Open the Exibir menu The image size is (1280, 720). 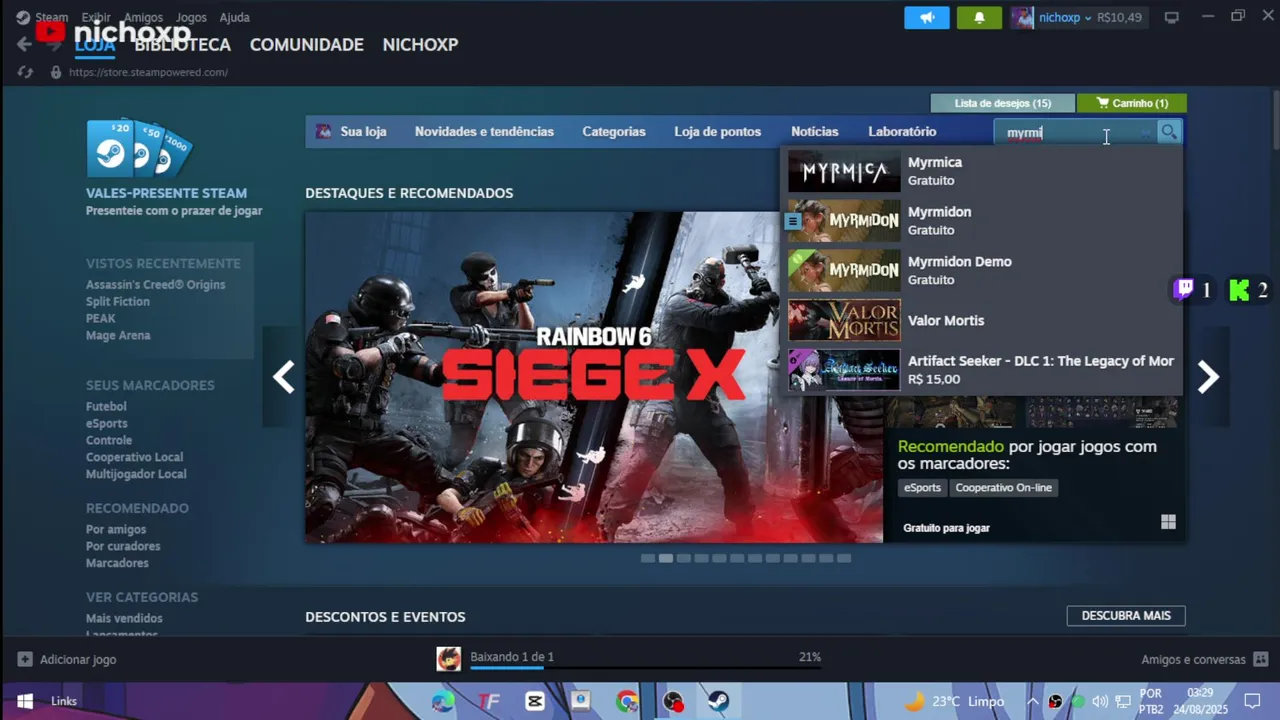click(96, 17)
